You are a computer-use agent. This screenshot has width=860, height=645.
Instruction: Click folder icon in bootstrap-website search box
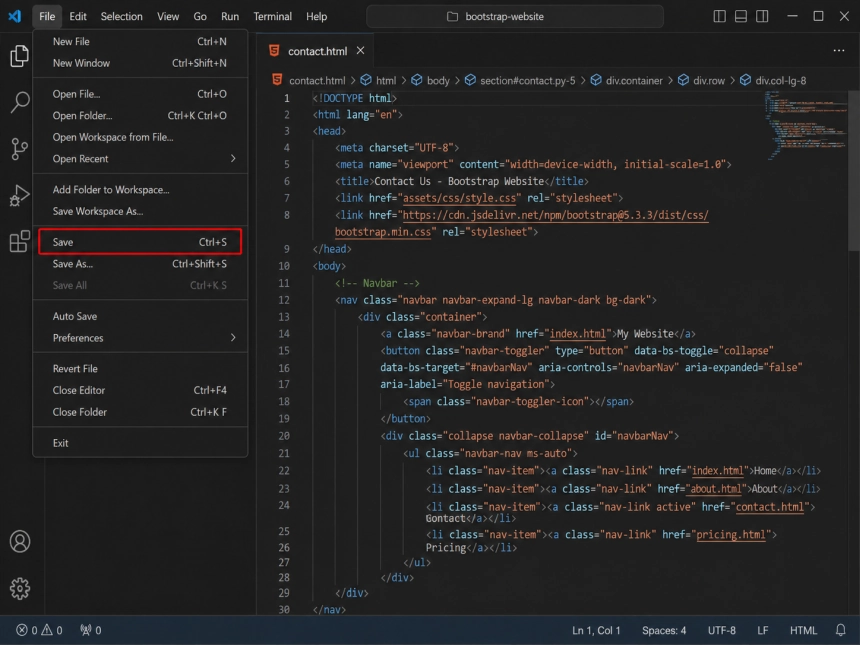[x=452, y=16]
